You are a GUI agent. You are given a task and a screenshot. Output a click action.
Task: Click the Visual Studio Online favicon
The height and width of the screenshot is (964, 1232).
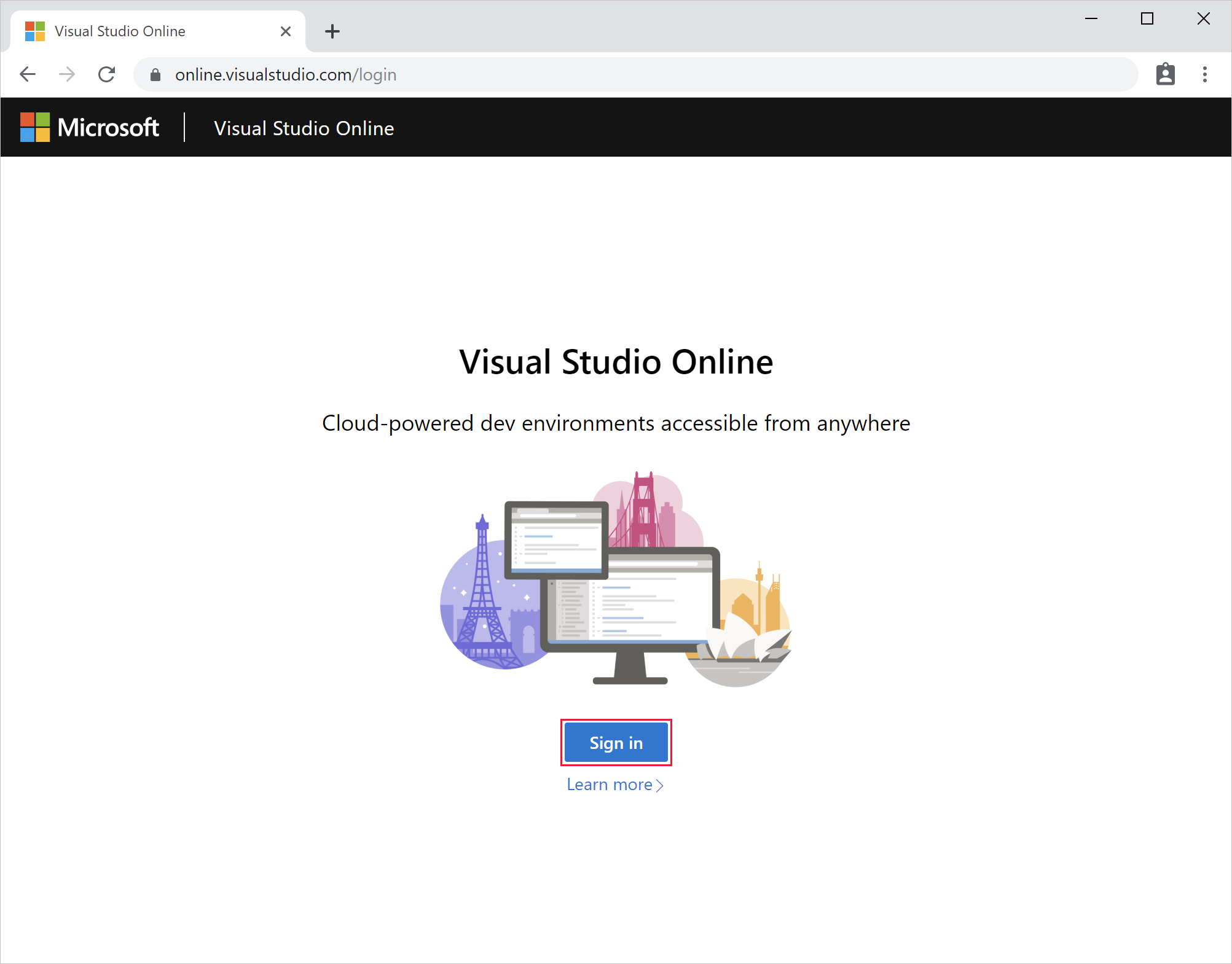(x=35, y=31)
